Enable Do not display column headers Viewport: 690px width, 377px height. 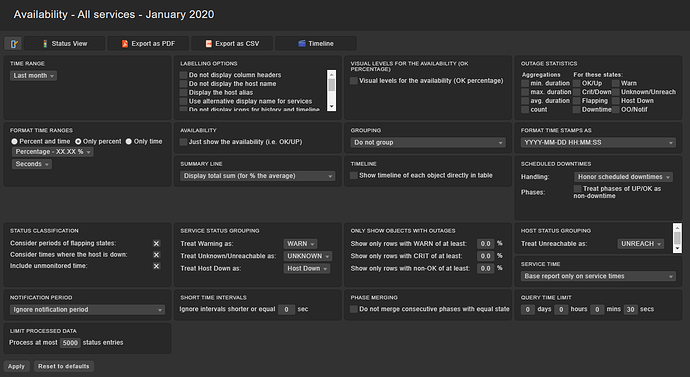point(184,75)
